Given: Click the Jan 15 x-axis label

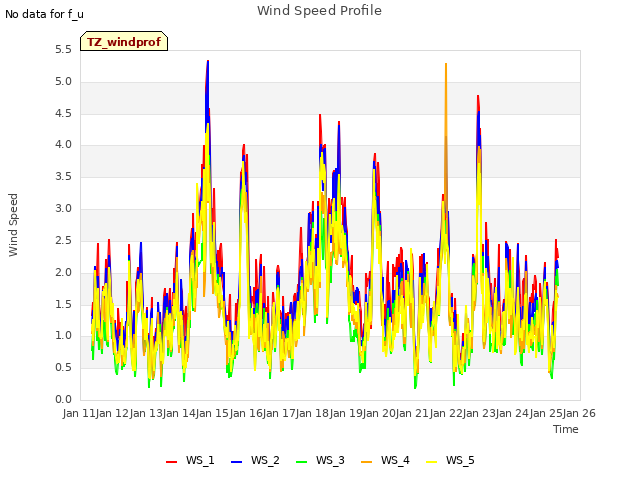Looking at the screenshot, I should point(212,413).
